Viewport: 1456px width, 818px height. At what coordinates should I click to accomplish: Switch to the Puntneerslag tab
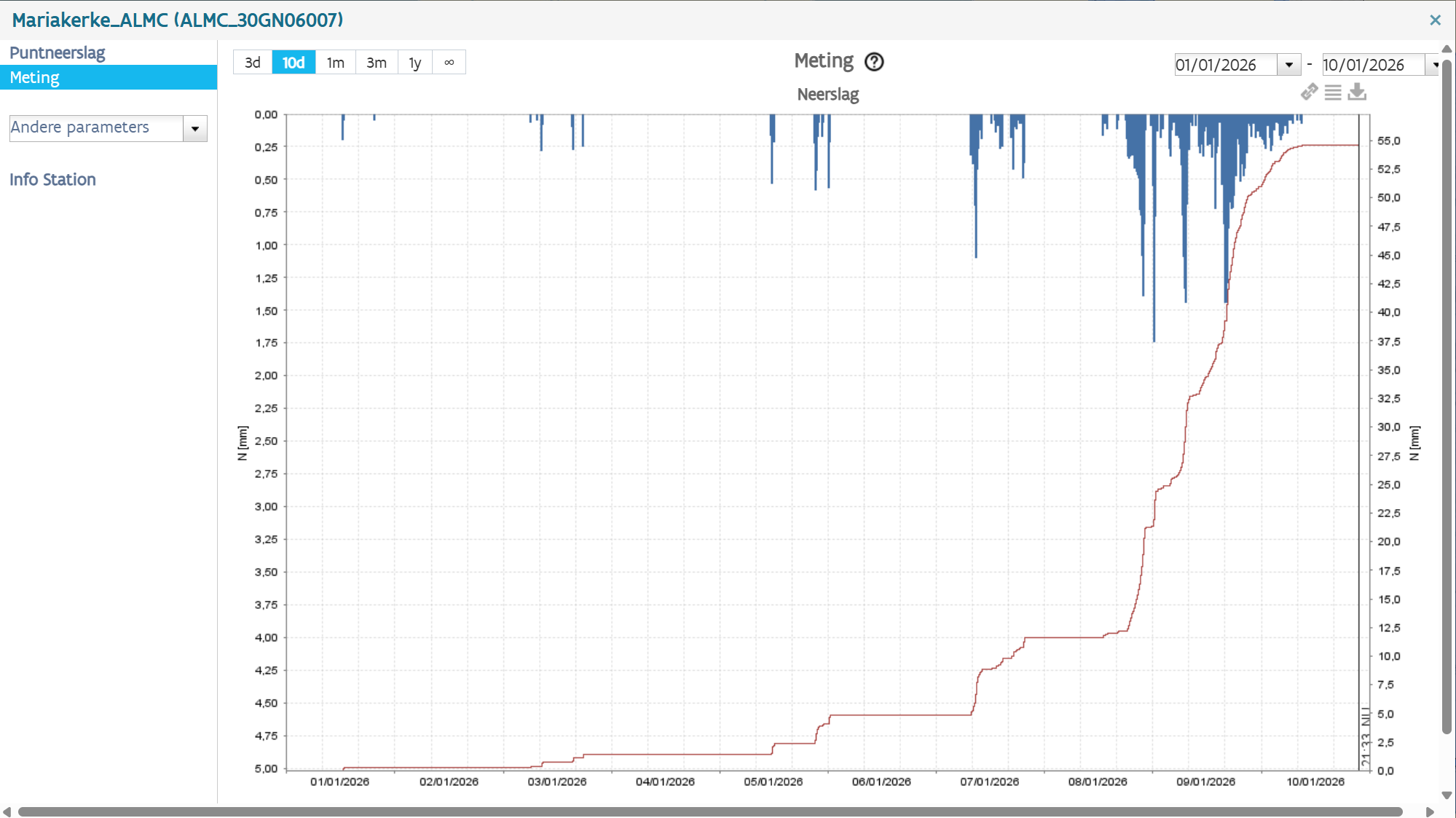(58, 52)
